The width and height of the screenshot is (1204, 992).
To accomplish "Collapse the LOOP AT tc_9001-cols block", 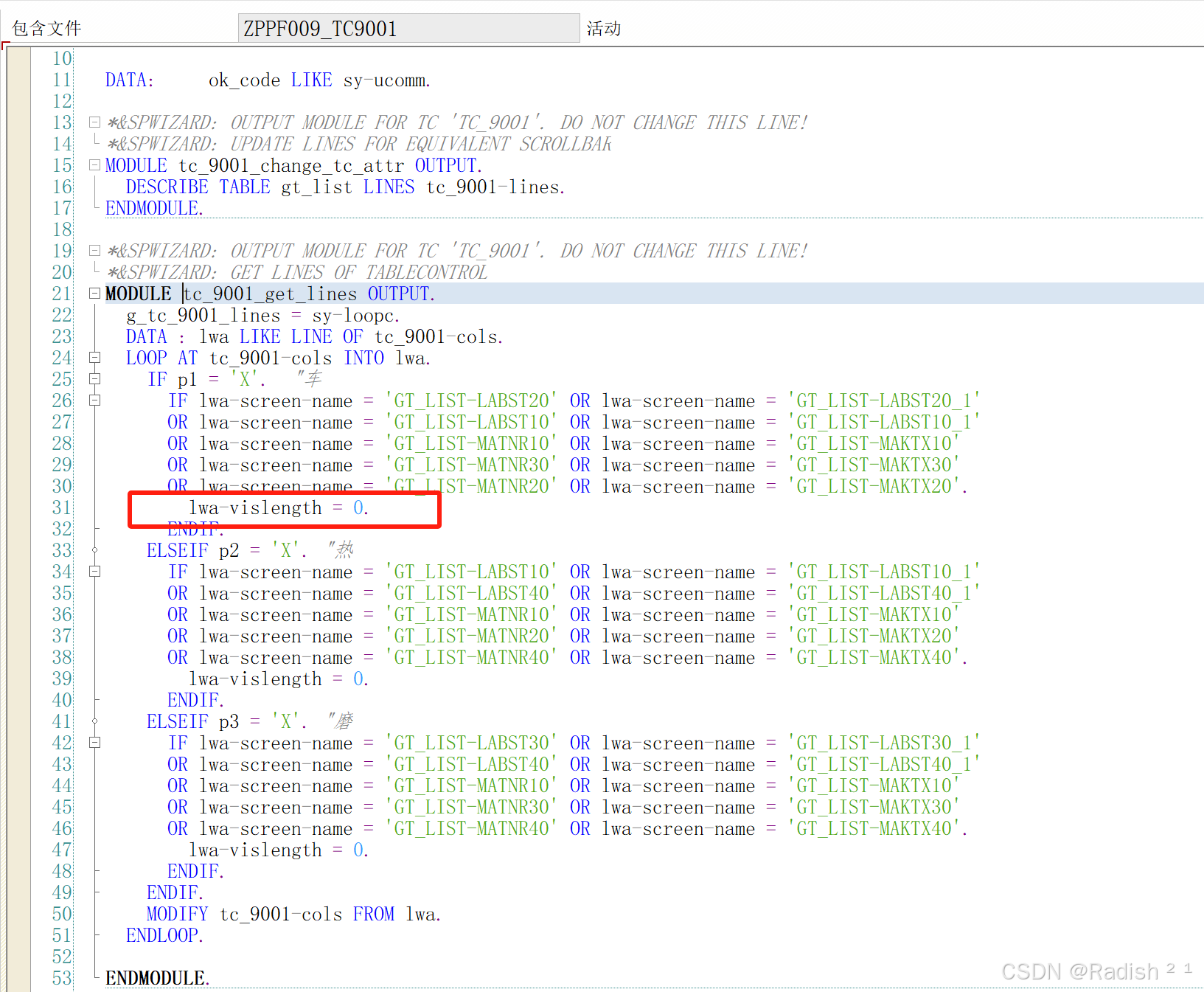I will [x=94, y=358].
